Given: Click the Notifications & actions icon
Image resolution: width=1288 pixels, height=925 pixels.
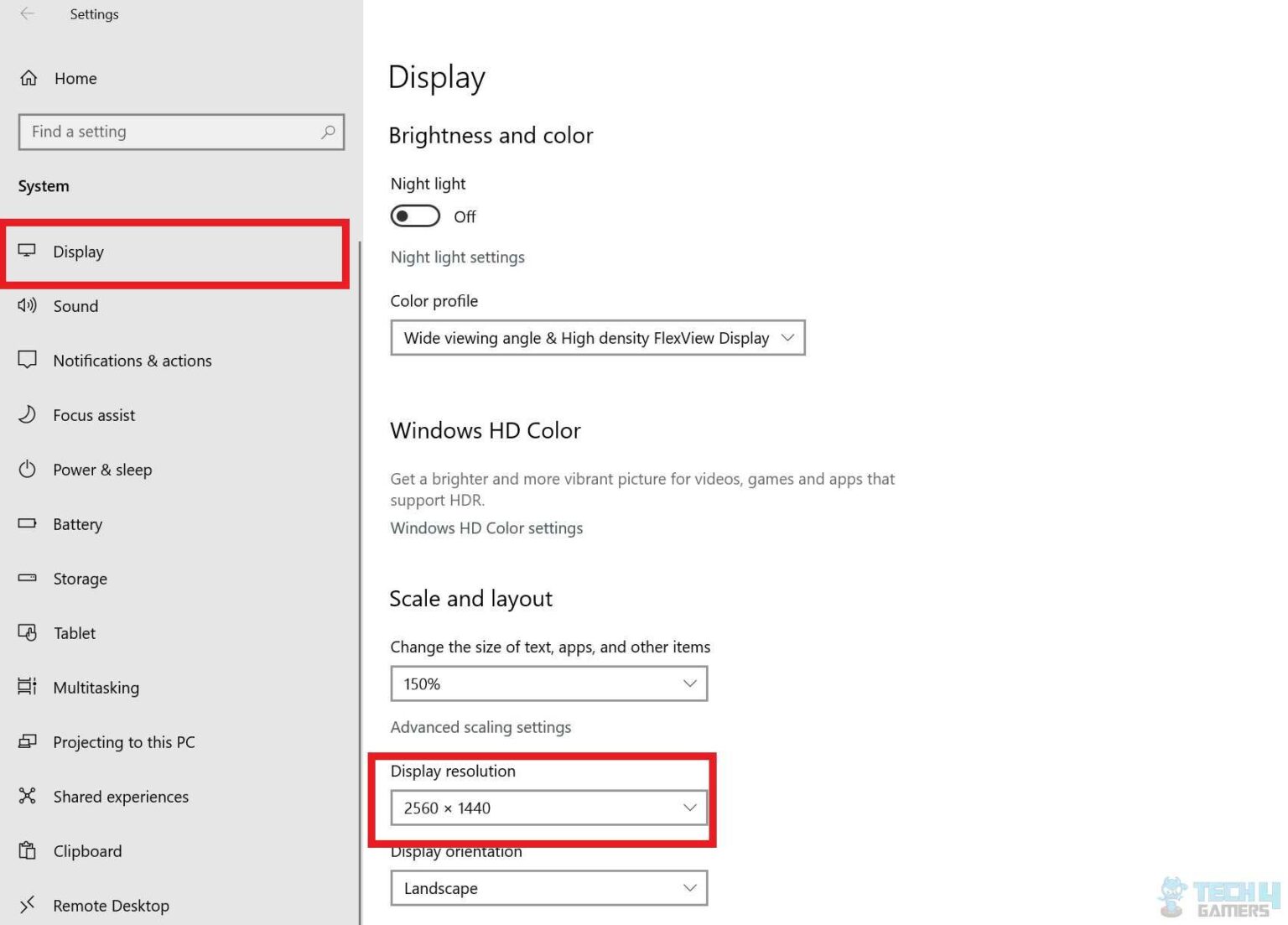Looking at the screenshot, I should click(27, 360).
